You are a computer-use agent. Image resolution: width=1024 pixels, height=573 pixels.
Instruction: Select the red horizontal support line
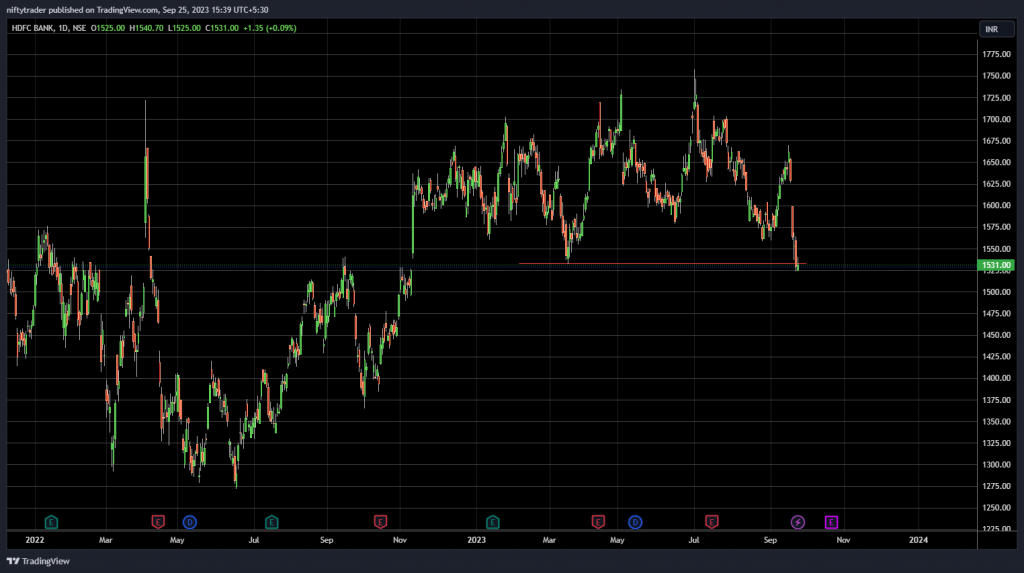pos(662,264)
